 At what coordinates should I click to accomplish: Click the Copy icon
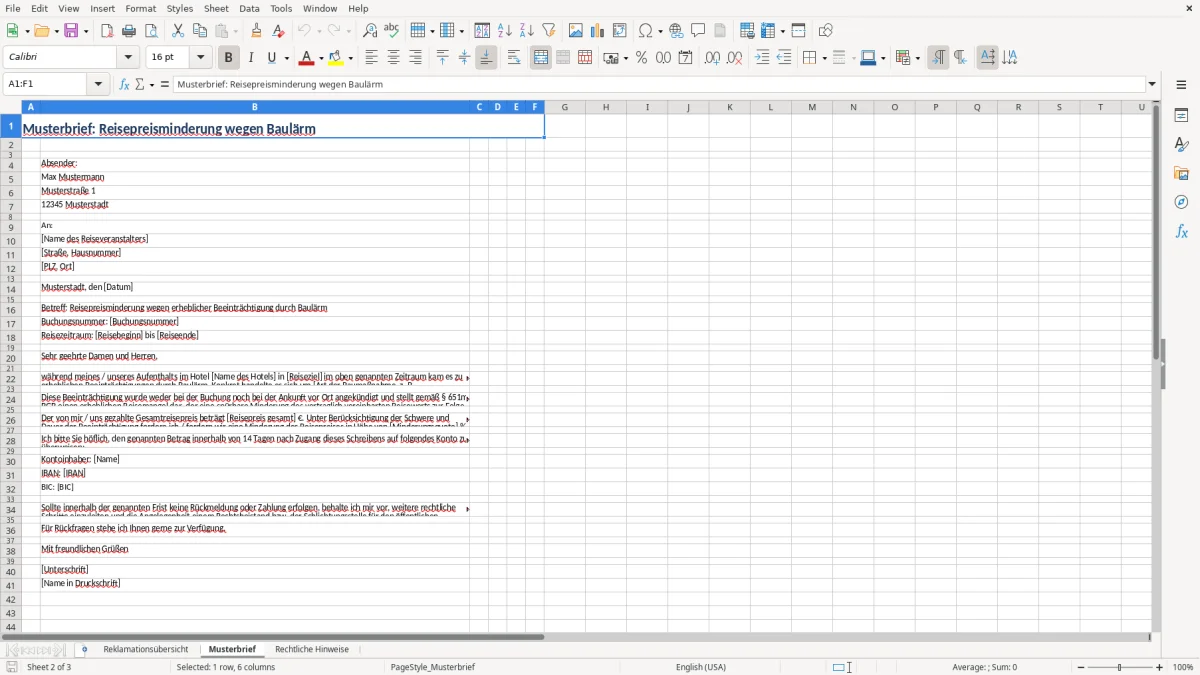point(200,31)
